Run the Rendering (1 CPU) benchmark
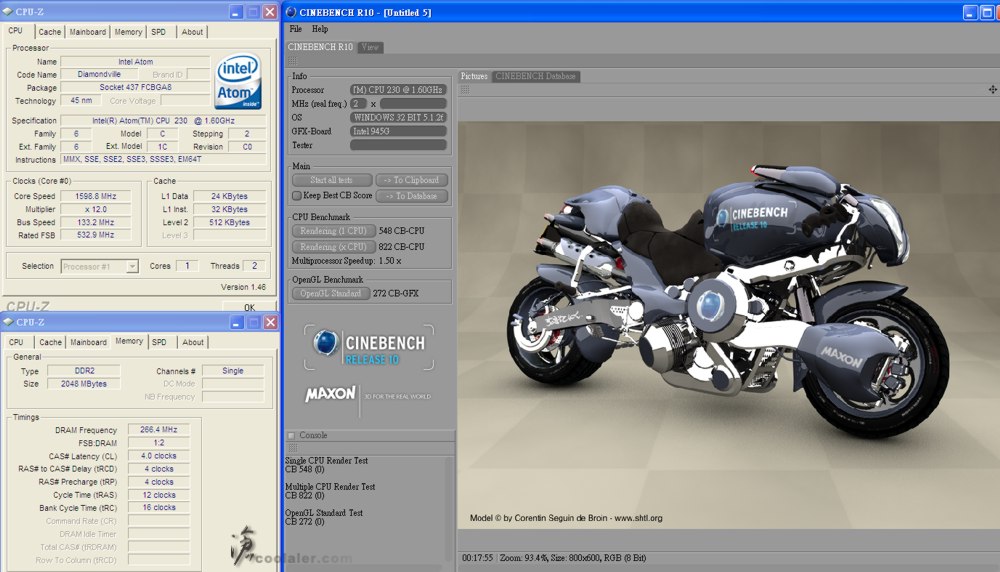 pos(333,231)
